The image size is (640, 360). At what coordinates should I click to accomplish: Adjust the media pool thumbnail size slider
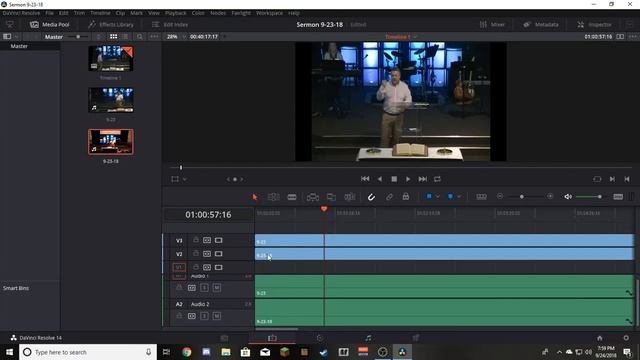78,37
